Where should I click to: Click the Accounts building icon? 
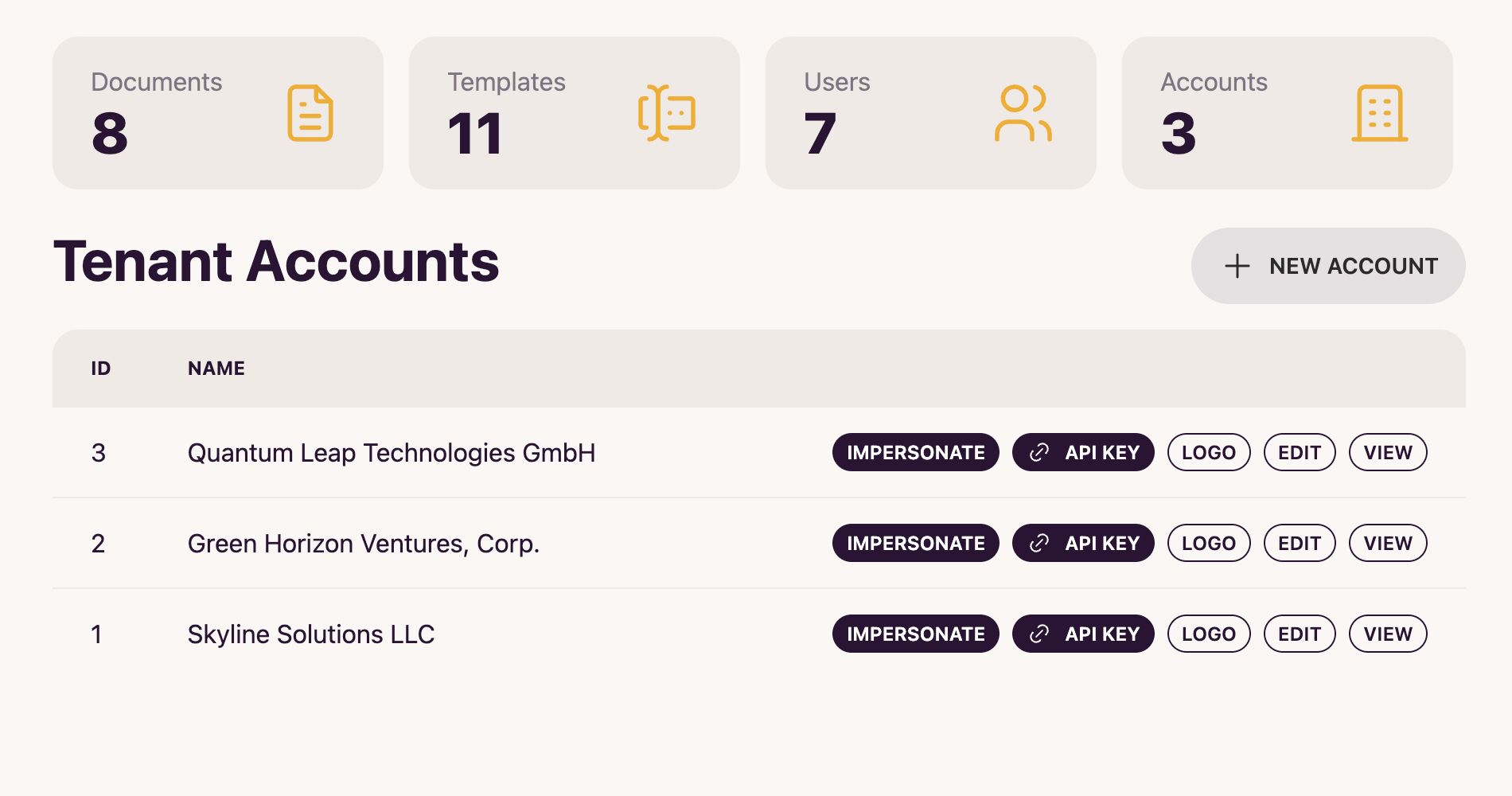click(1380, 113)
